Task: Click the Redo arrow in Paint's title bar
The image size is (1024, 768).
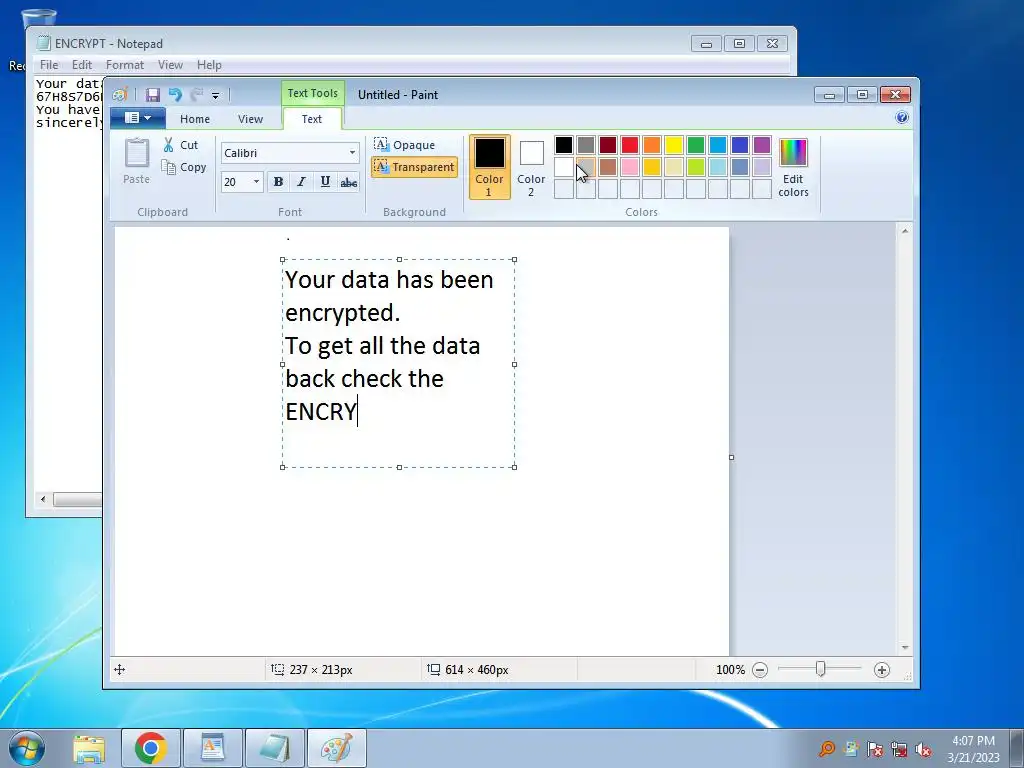Action: point(197,95)
